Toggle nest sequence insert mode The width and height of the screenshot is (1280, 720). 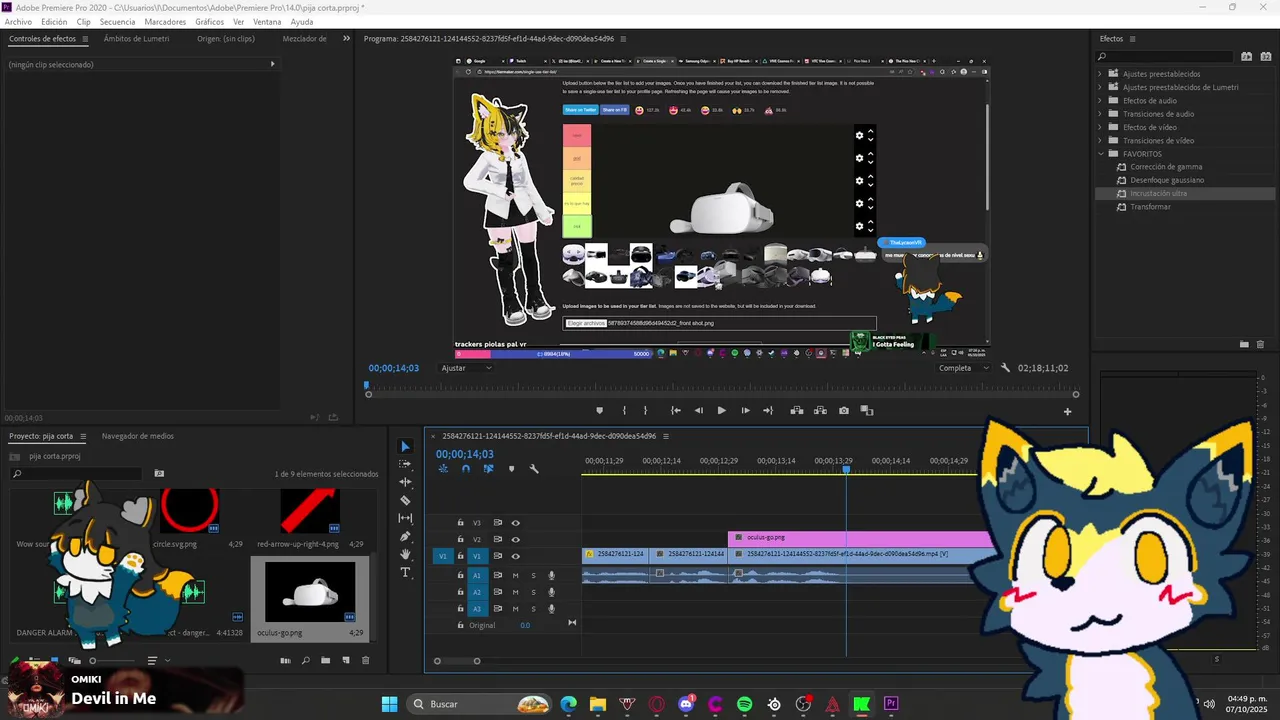[443, 468]
